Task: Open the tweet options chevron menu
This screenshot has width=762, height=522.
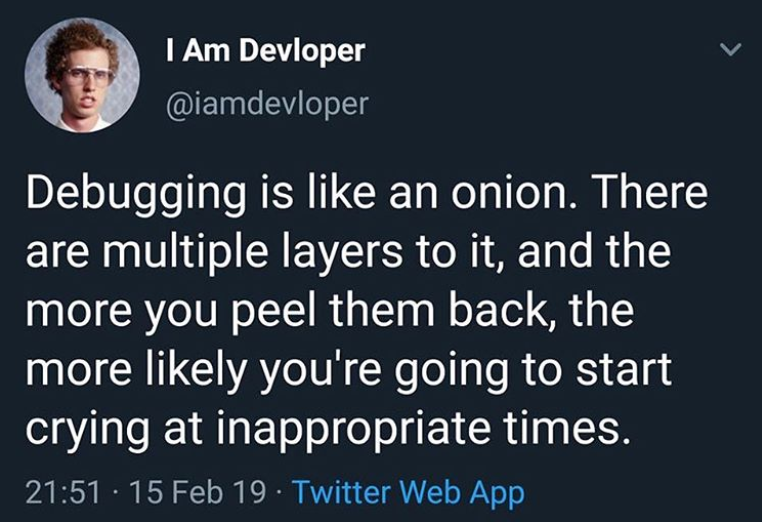Action: point(730,49)
